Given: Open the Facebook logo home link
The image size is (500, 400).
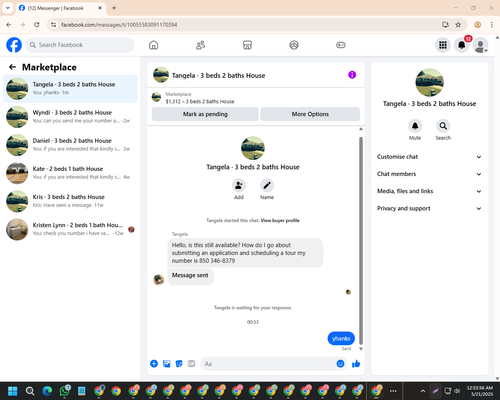Looking at the screenshot, I should pos(14,45).
